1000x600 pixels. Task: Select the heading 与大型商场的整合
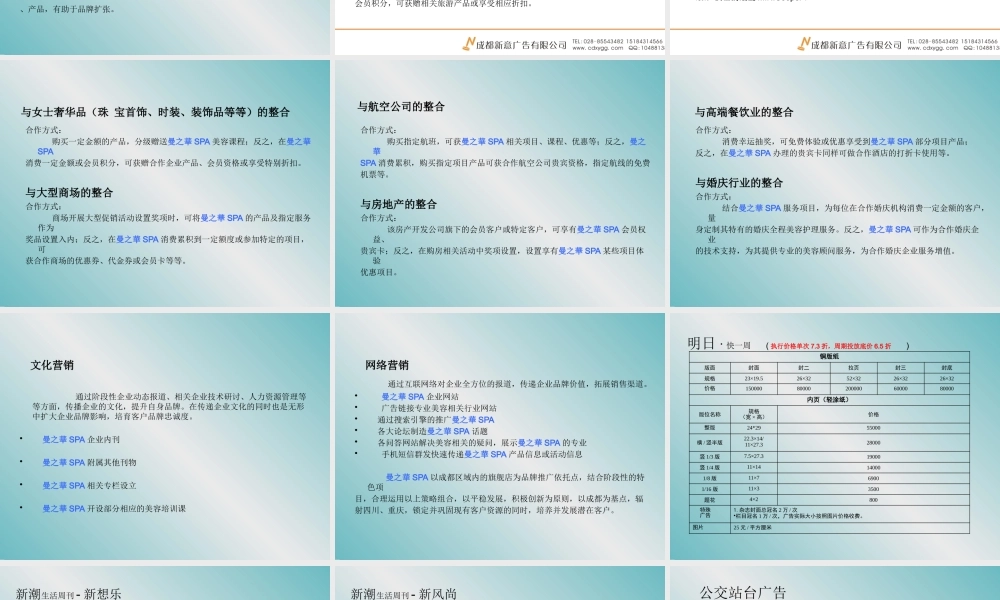[x=69, y=193]
